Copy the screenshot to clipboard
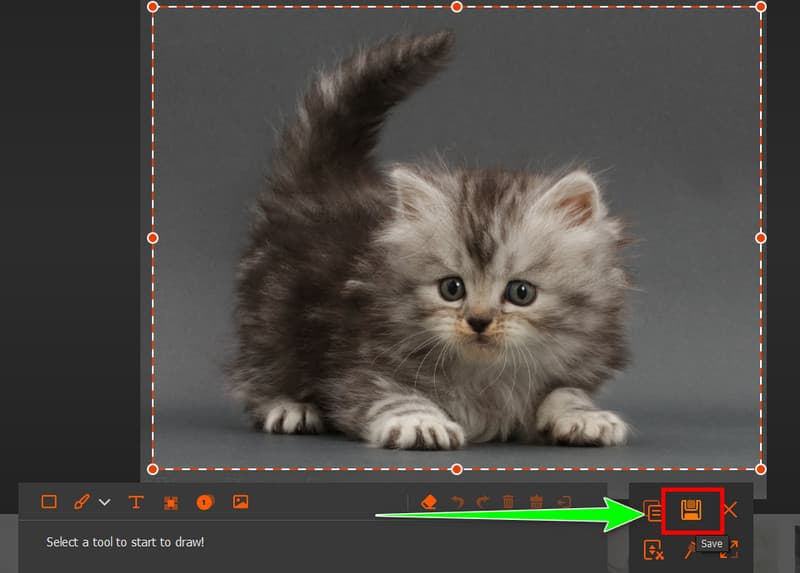The image size is (800, 573). 653,511
